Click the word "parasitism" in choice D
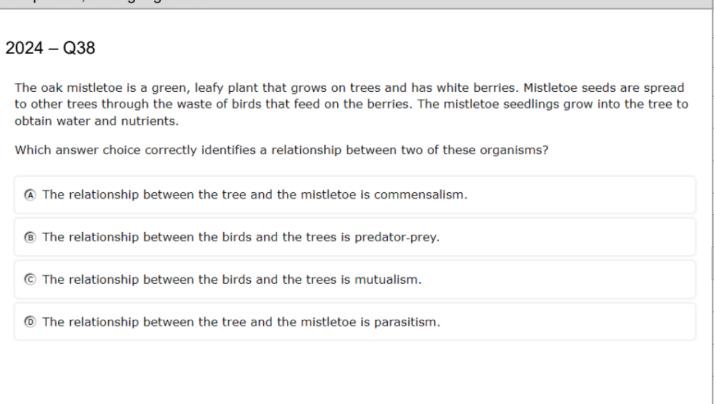 point(407,322)
